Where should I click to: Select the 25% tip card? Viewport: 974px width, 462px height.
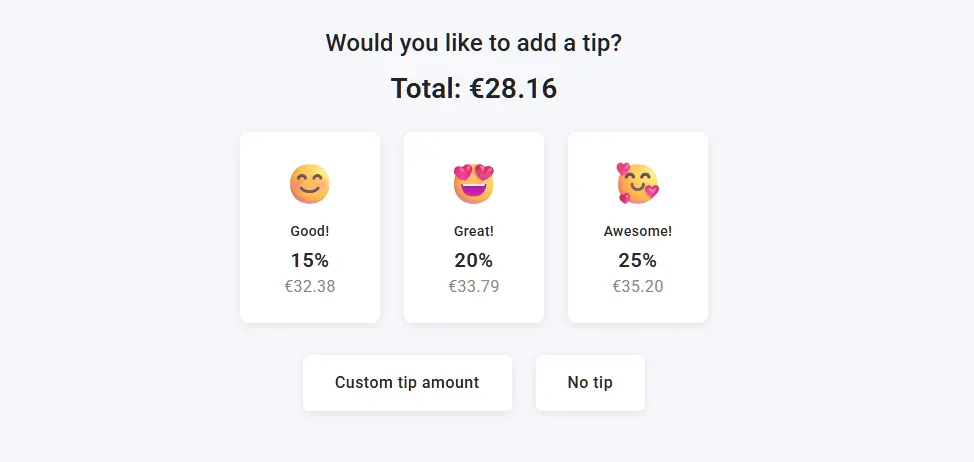638,227
